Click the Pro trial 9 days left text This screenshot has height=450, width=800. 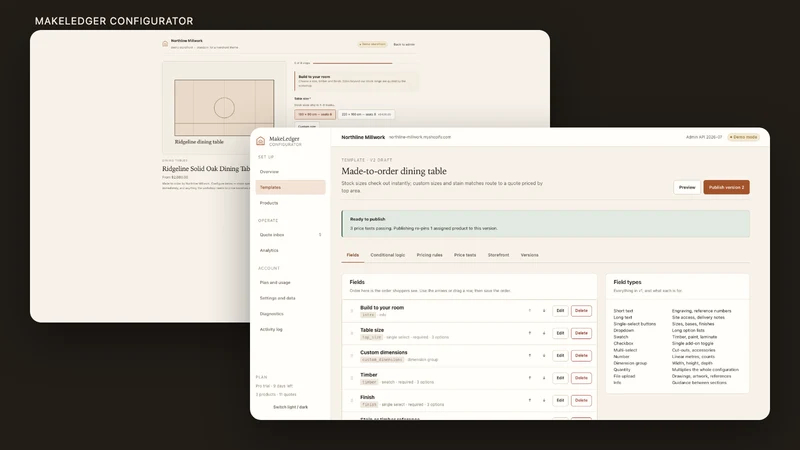click(274, 386)
